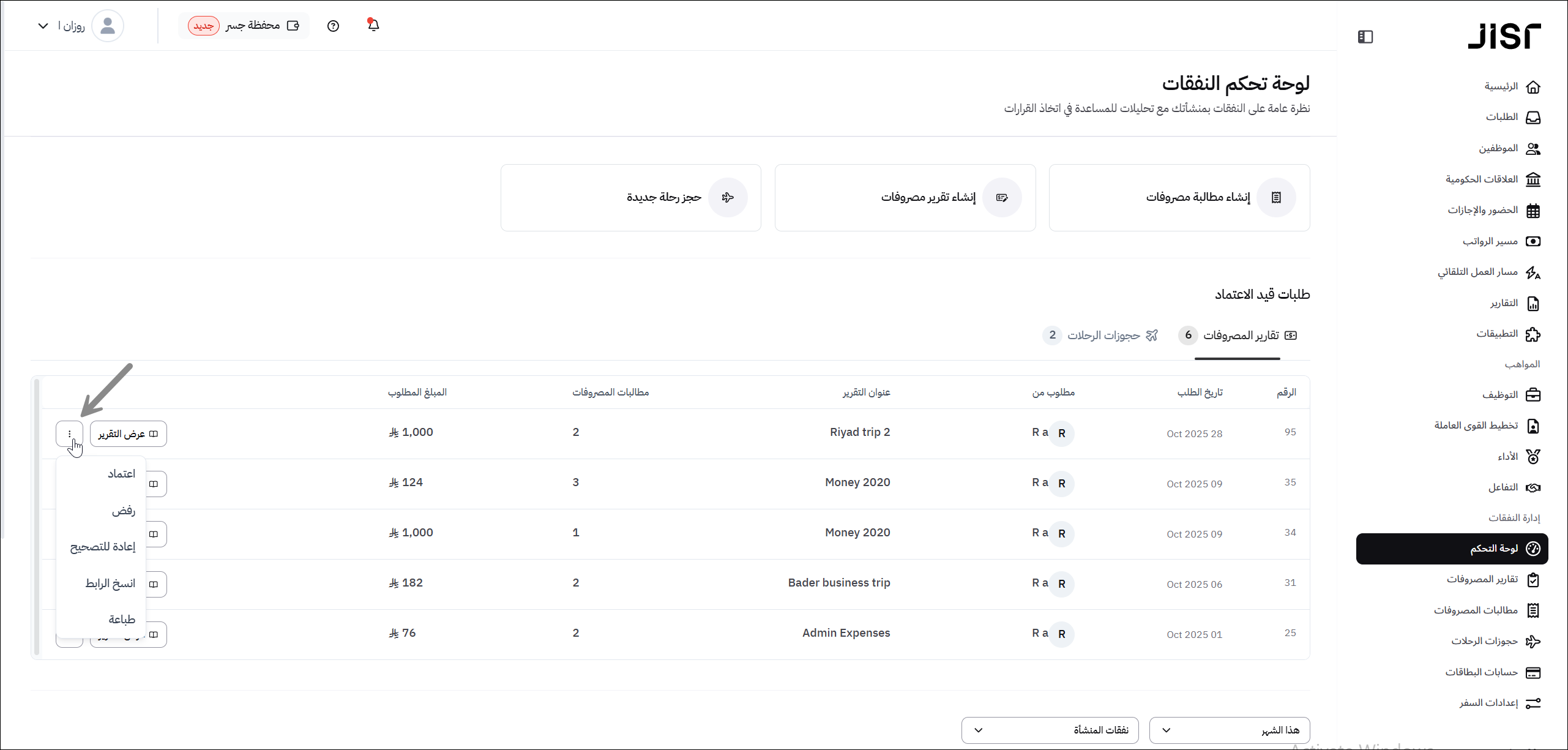Click the three-dots menu for Riyad trip 2
1568x750 pixels.
(x=69, y=433)
